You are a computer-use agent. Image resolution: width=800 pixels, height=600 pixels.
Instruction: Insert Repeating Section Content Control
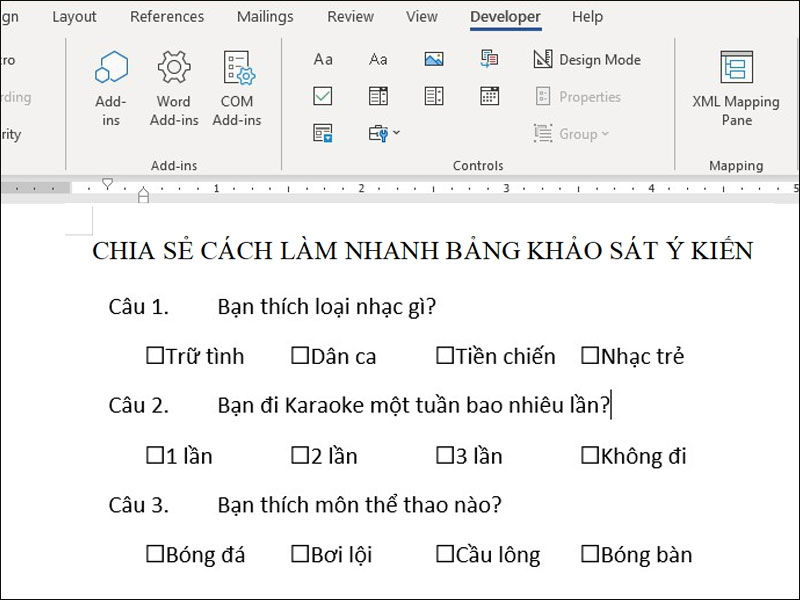click(x=322, y=133)
